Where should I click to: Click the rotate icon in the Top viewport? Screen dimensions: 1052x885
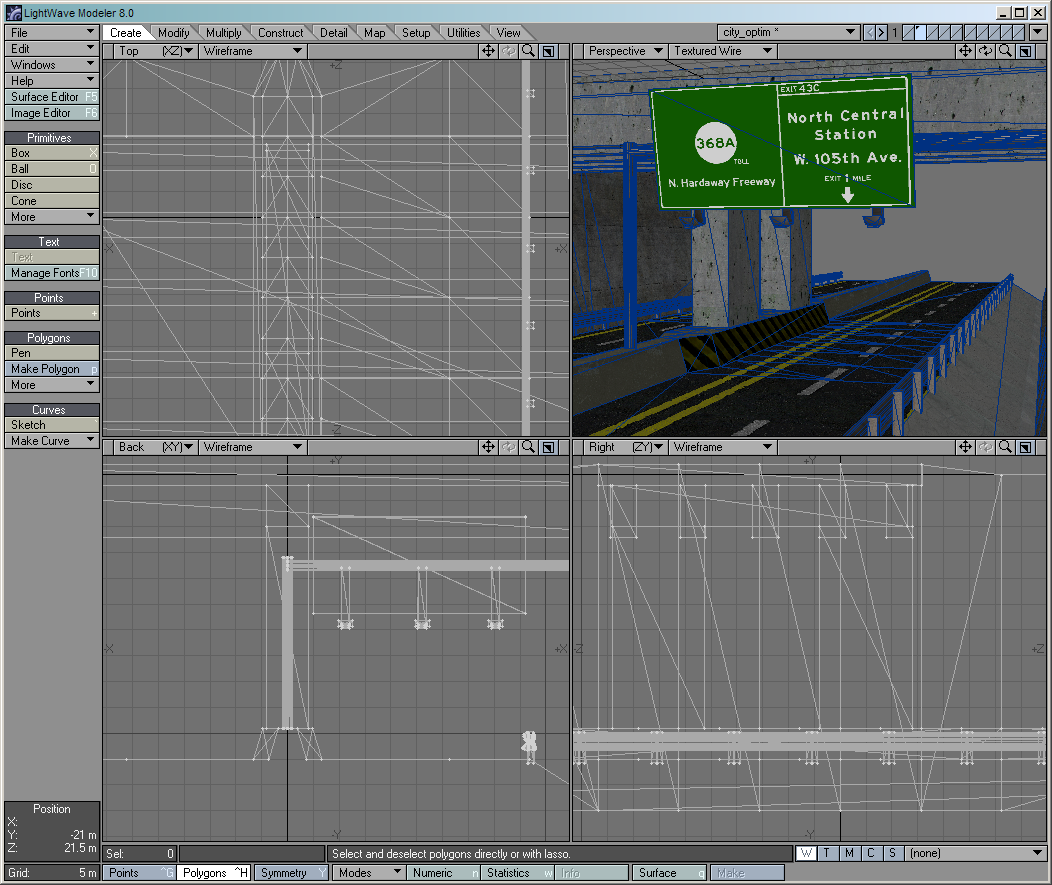click(x=509, y=51)
